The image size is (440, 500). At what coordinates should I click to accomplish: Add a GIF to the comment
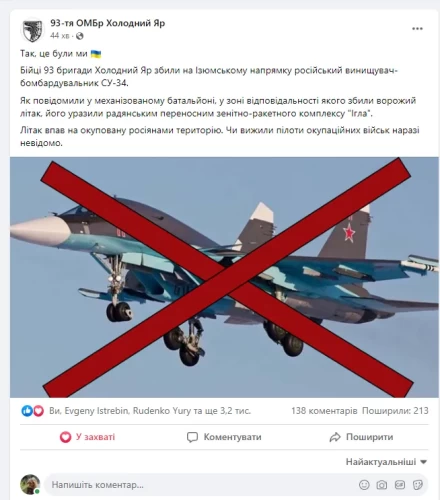click(x=400, y=485)
